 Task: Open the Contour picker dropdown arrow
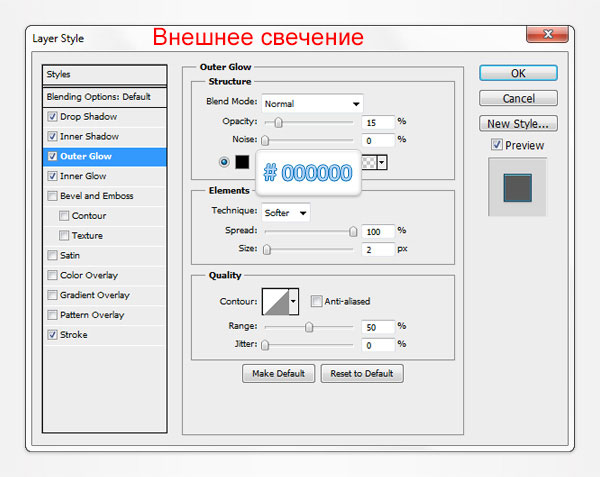click(x=293, y=301)
